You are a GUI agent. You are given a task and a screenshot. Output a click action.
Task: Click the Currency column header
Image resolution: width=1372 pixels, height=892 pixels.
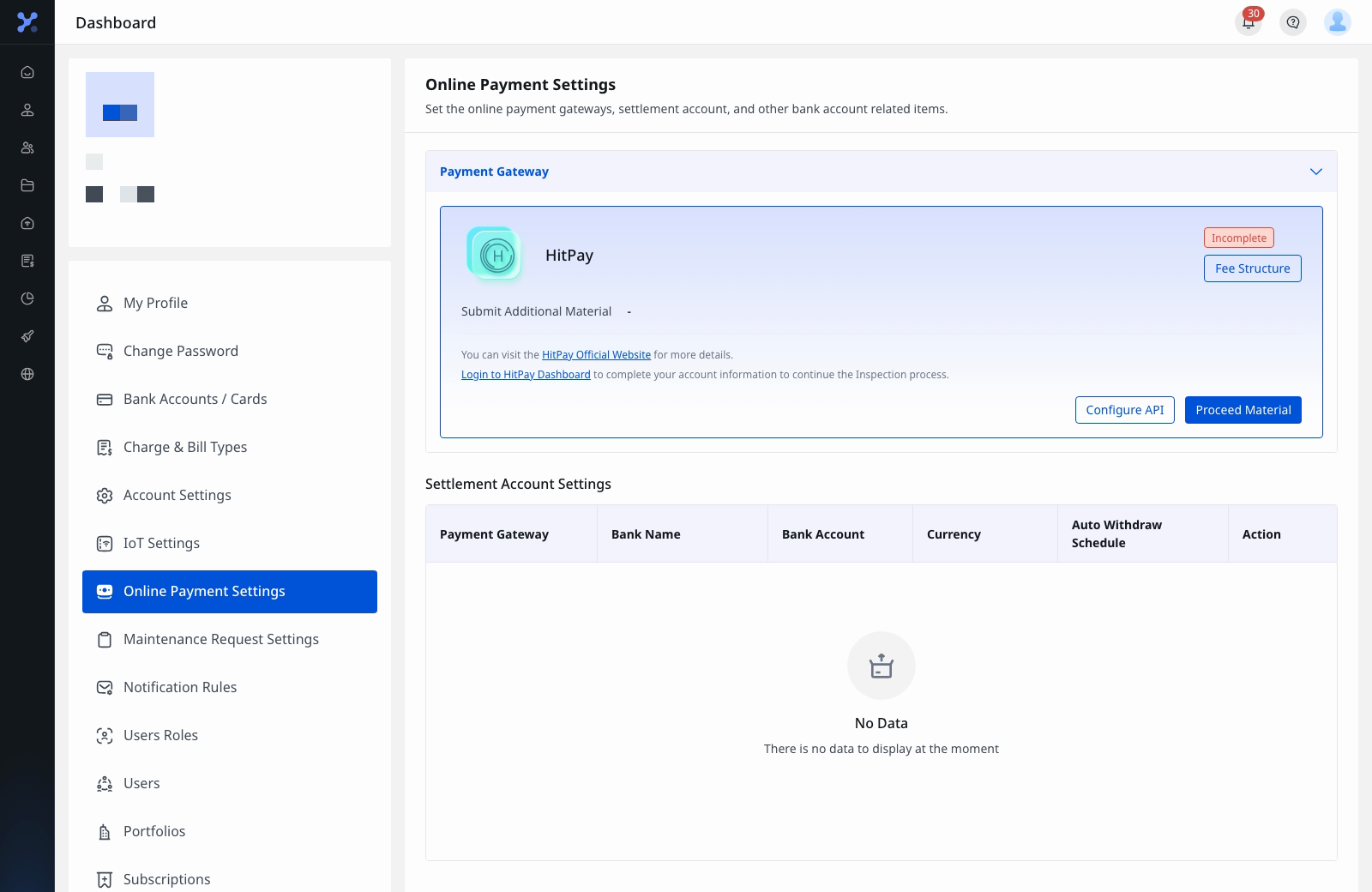coord(985,533)
